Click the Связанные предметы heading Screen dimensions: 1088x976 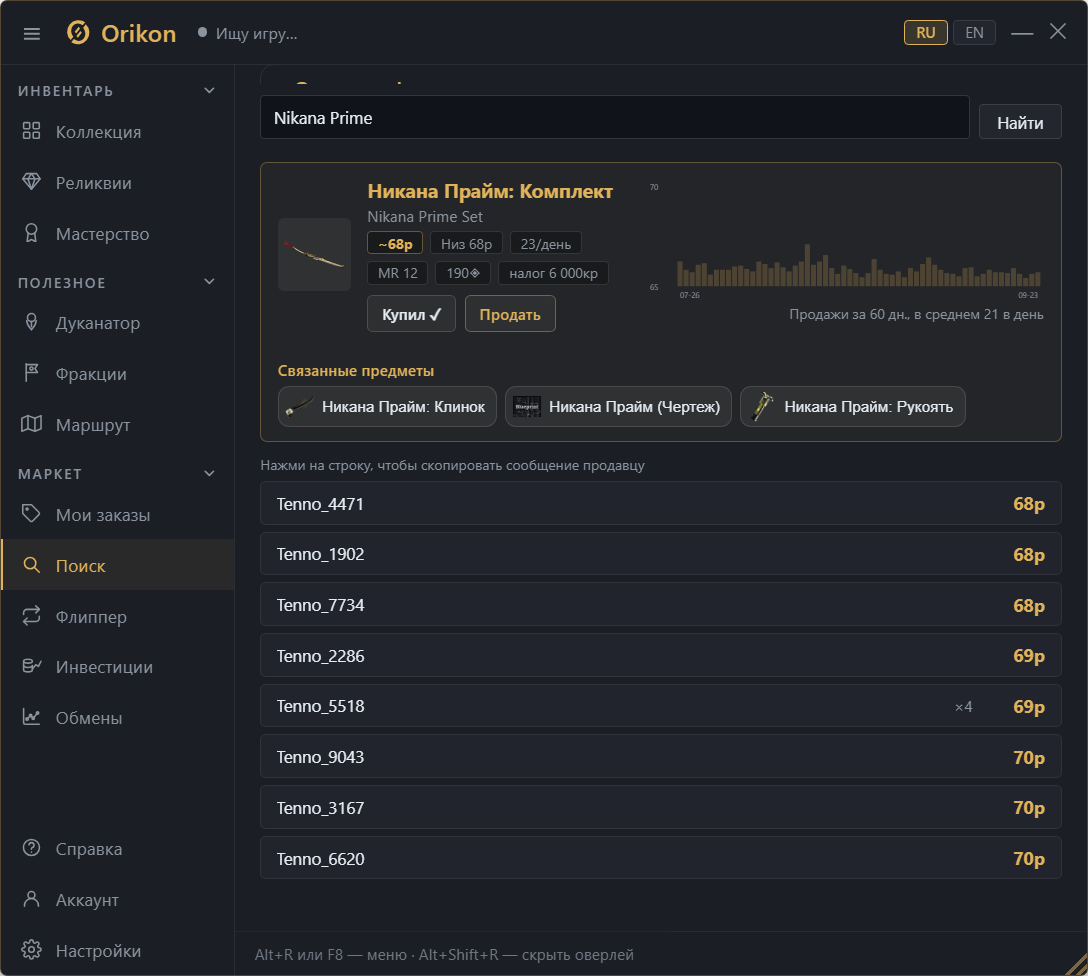tap(356, 370)
